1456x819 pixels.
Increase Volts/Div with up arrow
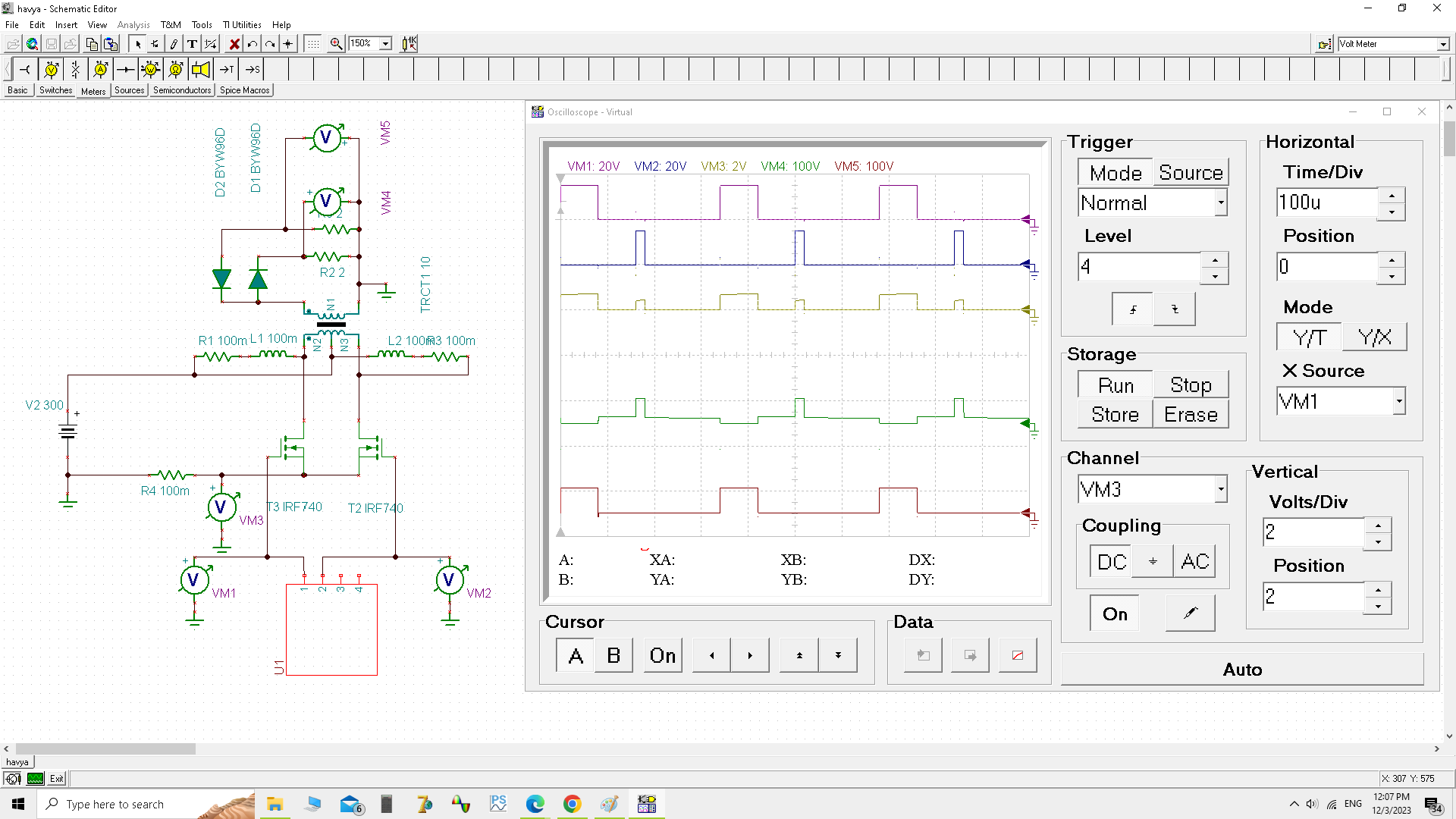click(x=1378, y=526)
